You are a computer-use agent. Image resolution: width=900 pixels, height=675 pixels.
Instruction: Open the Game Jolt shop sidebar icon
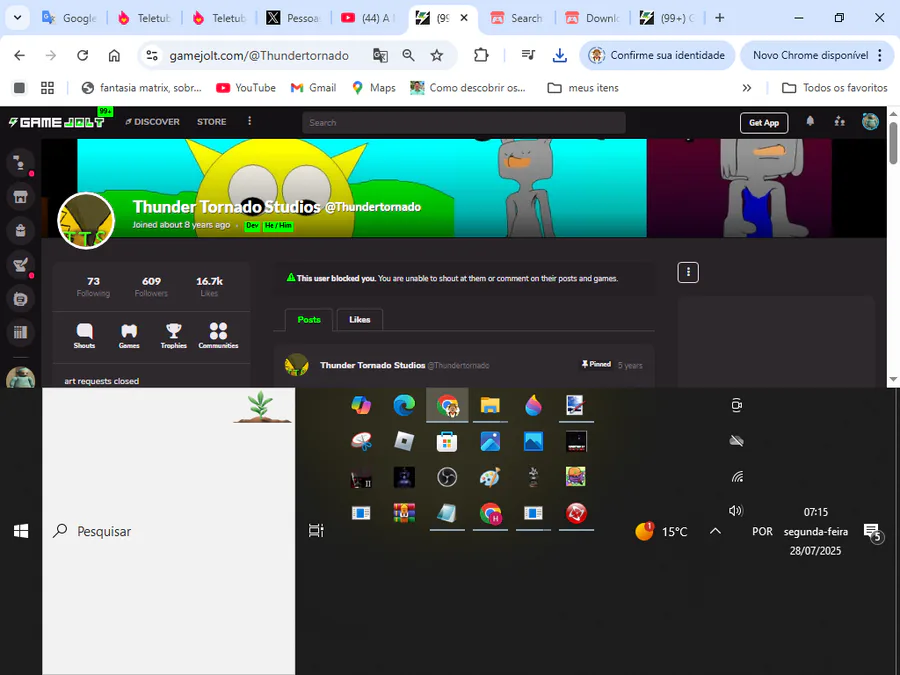(x=20, y=197)
